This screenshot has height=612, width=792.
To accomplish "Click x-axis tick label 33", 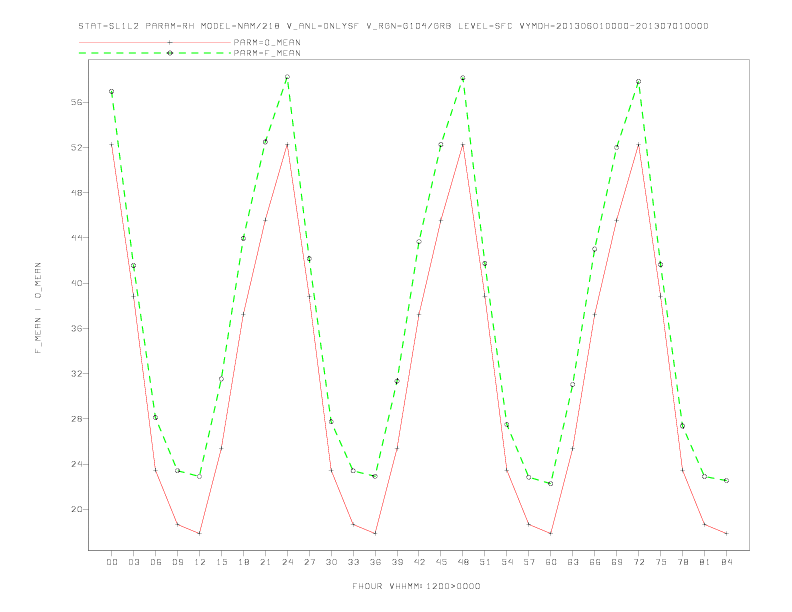I will click(x=353, y=562).
